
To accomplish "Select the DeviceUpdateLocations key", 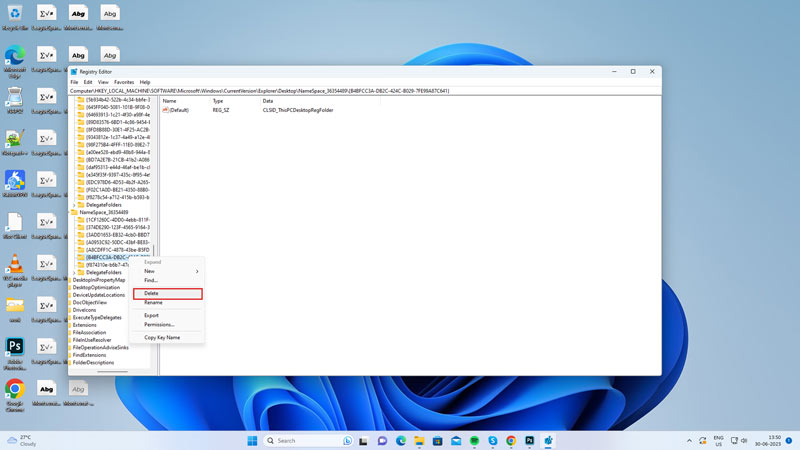I will point(98,295).
